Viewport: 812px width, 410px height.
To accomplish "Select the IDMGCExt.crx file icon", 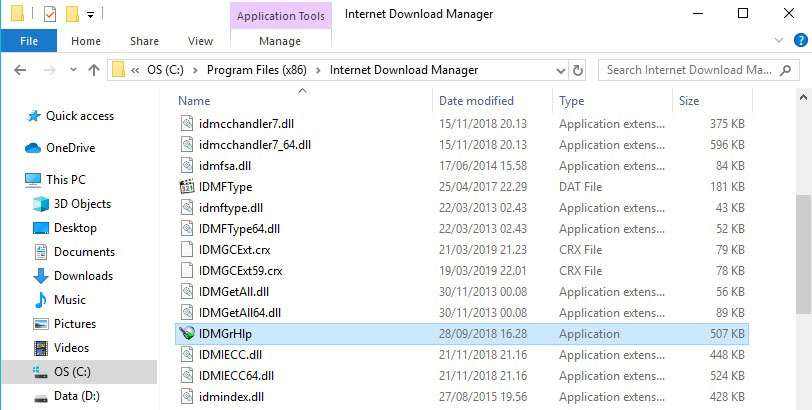I will tap(186, 250).
